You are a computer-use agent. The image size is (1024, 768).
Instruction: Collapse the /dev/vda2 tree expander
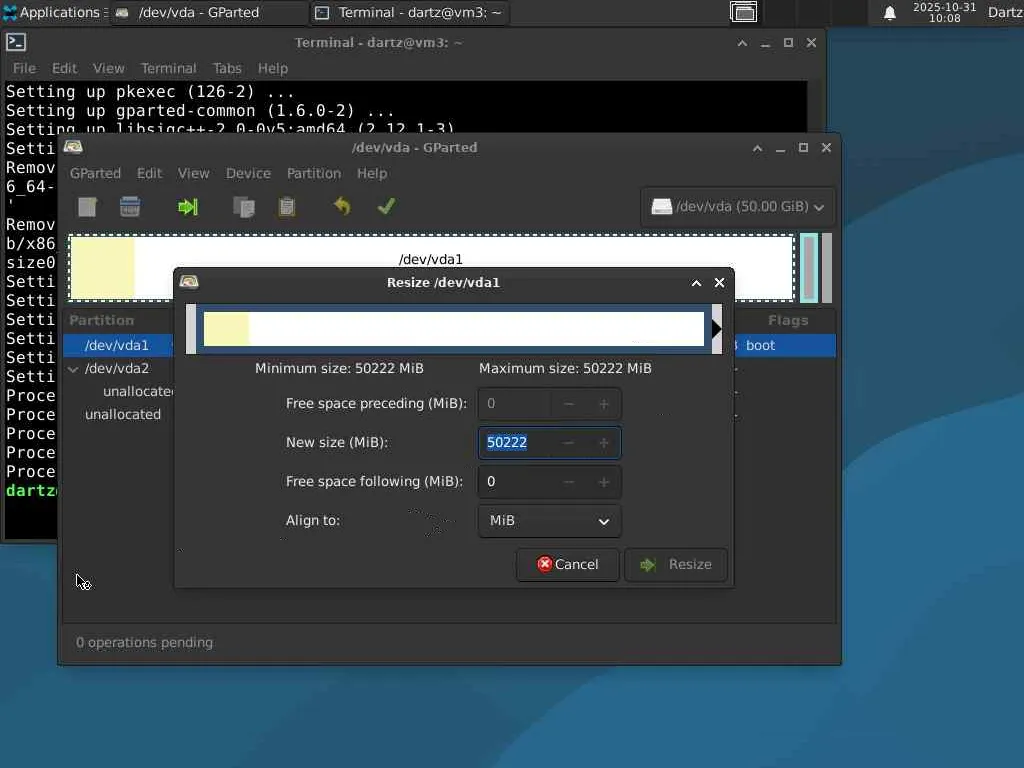(73, 369)
